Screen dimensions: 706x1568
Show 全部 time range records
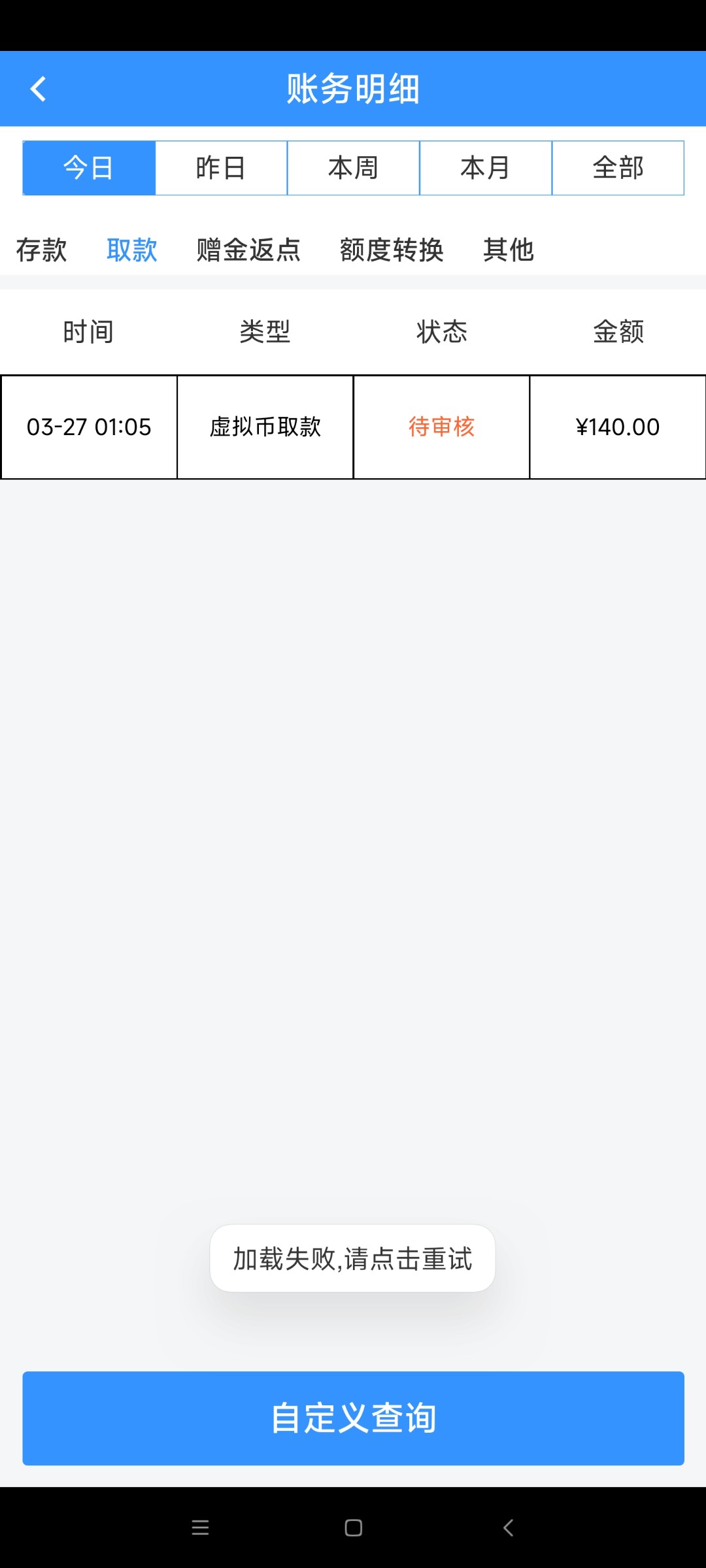pos(618,168)
